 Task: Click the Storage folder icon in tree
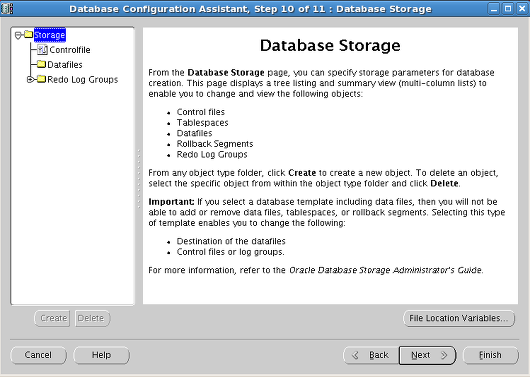29,34
